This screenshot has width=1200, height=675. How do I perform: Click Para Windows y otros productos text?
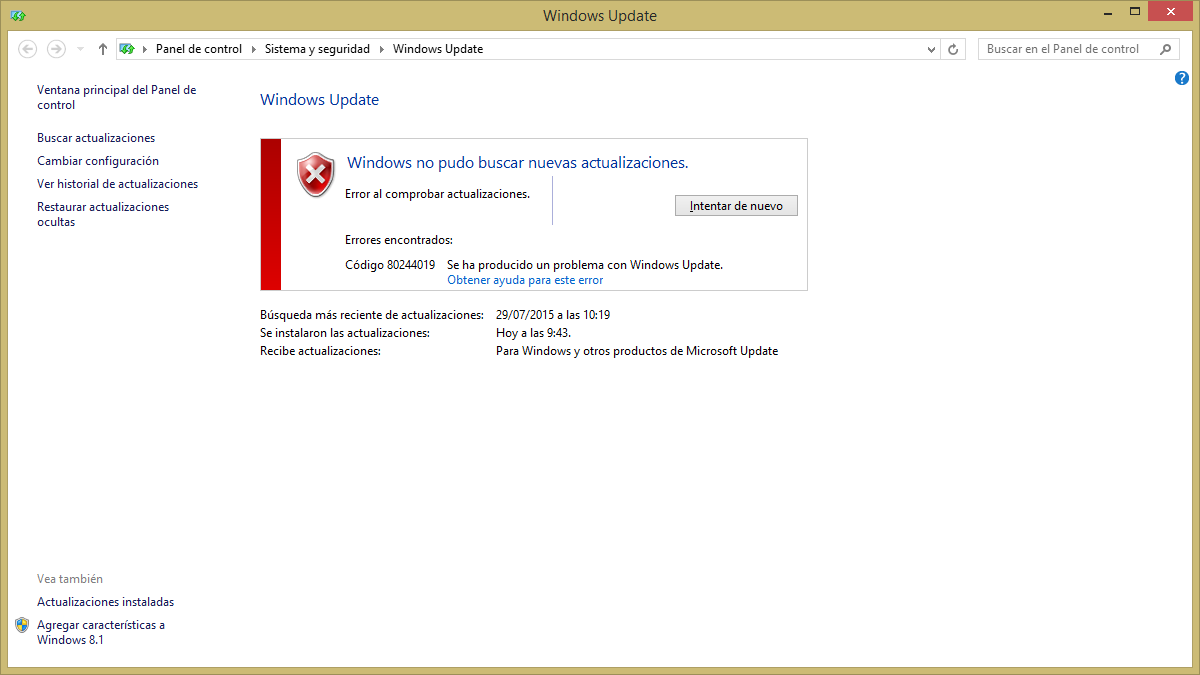(x=637, y=351)
